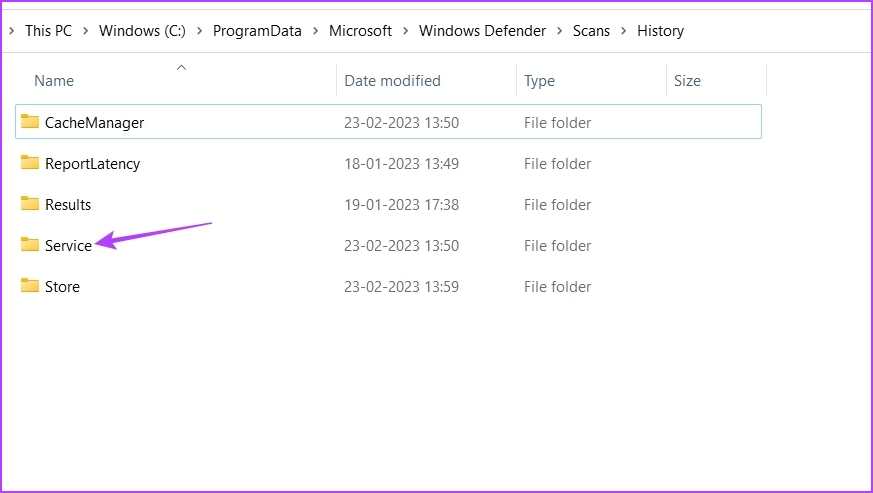Click date 18-01-2023 13:49

point(401,164)
